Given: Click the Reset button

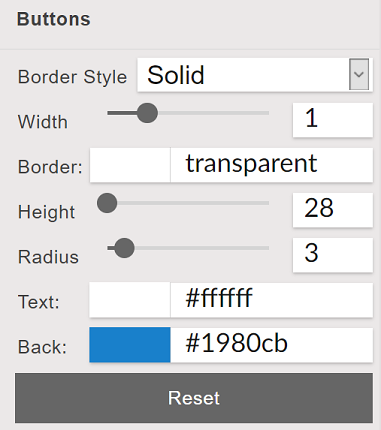Looking at the screenshot, I should click(194, 398).
